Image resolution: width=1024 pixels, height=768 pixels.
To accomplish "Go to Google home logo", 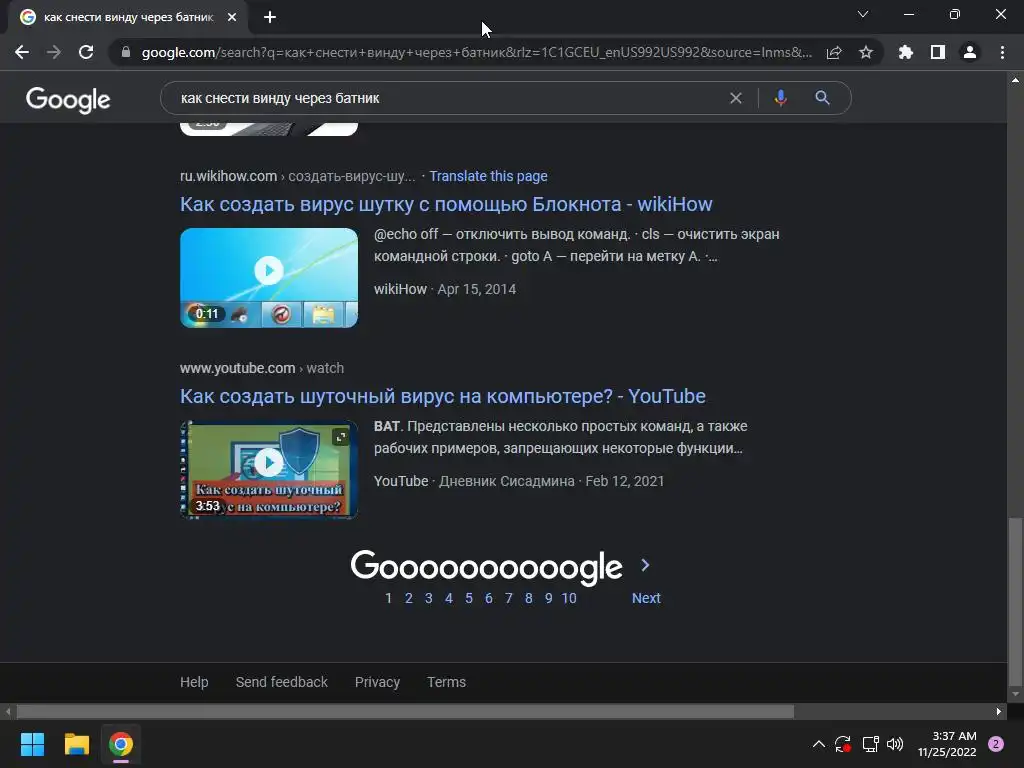I will (x=68, y=100).
